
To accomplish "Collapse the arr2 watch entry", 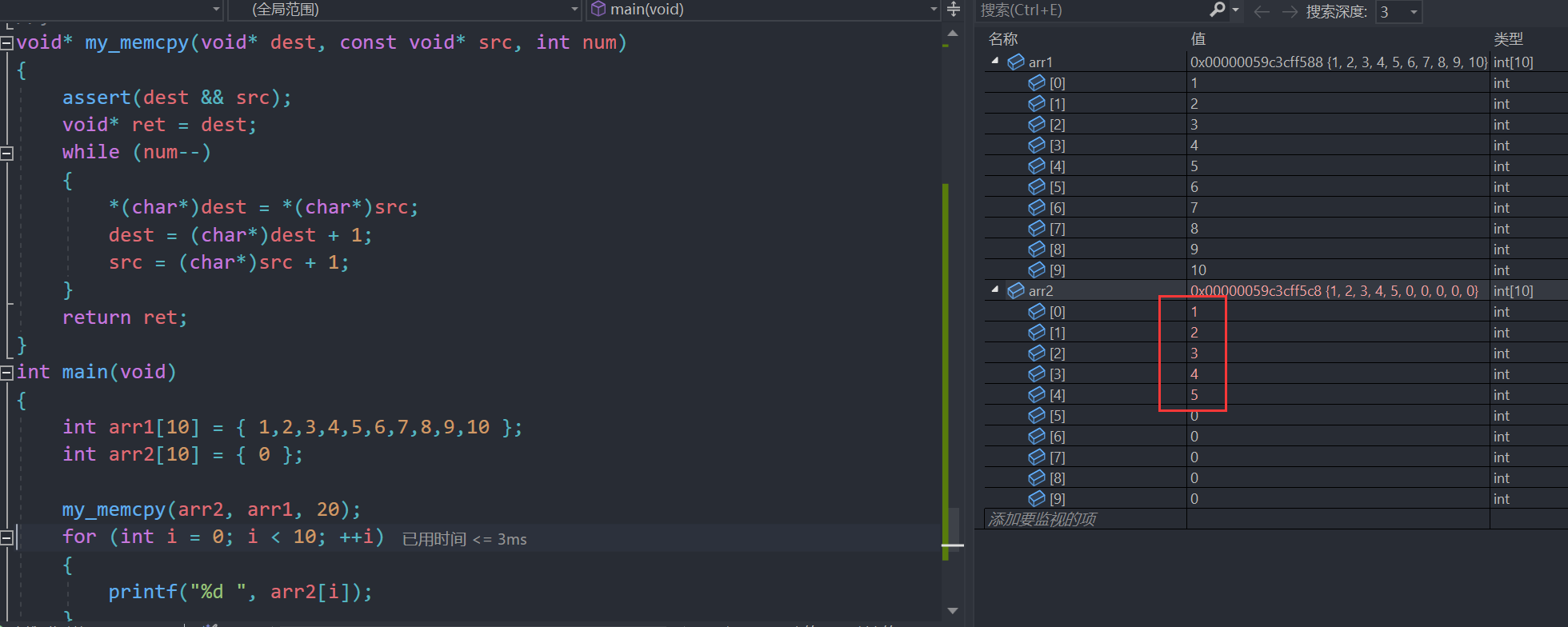I will click(x=995, y=290).
